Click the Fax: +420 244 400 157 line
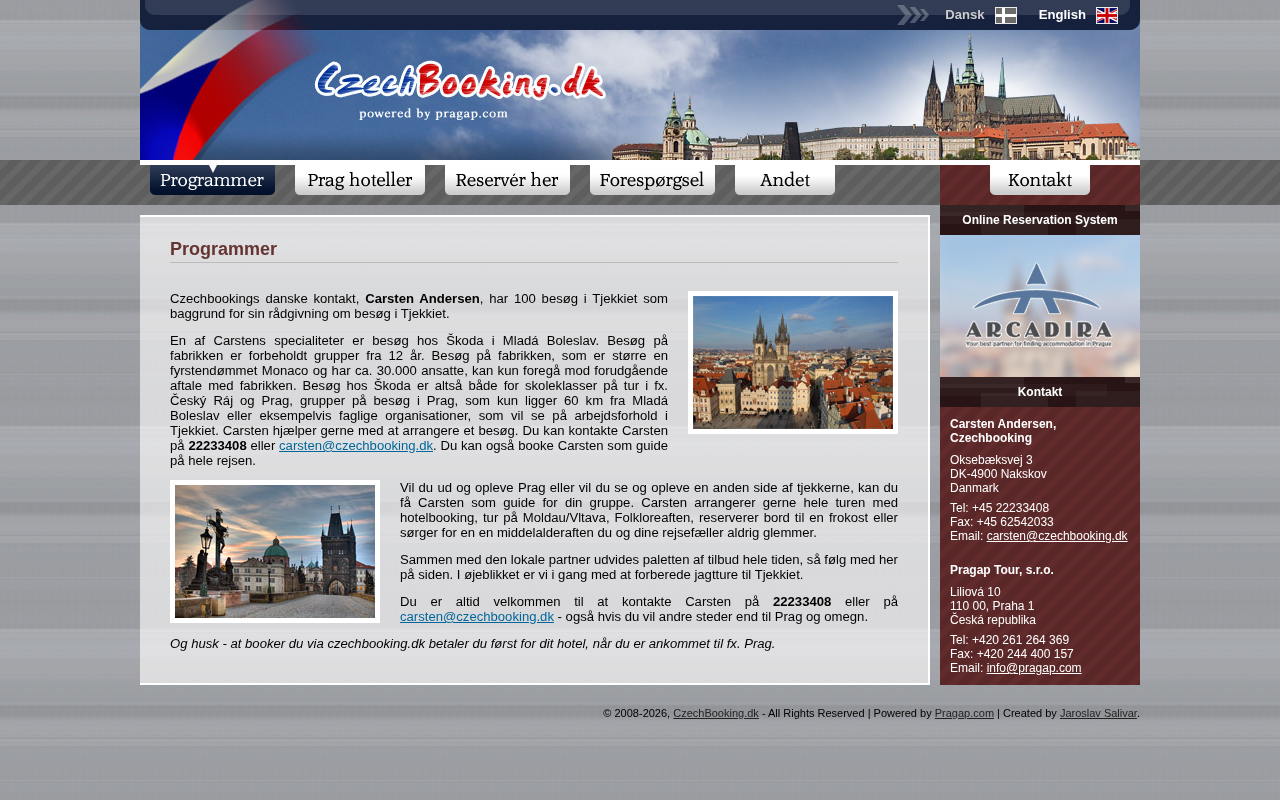The image size is (1280, 800). click(x=1012, y=654)
